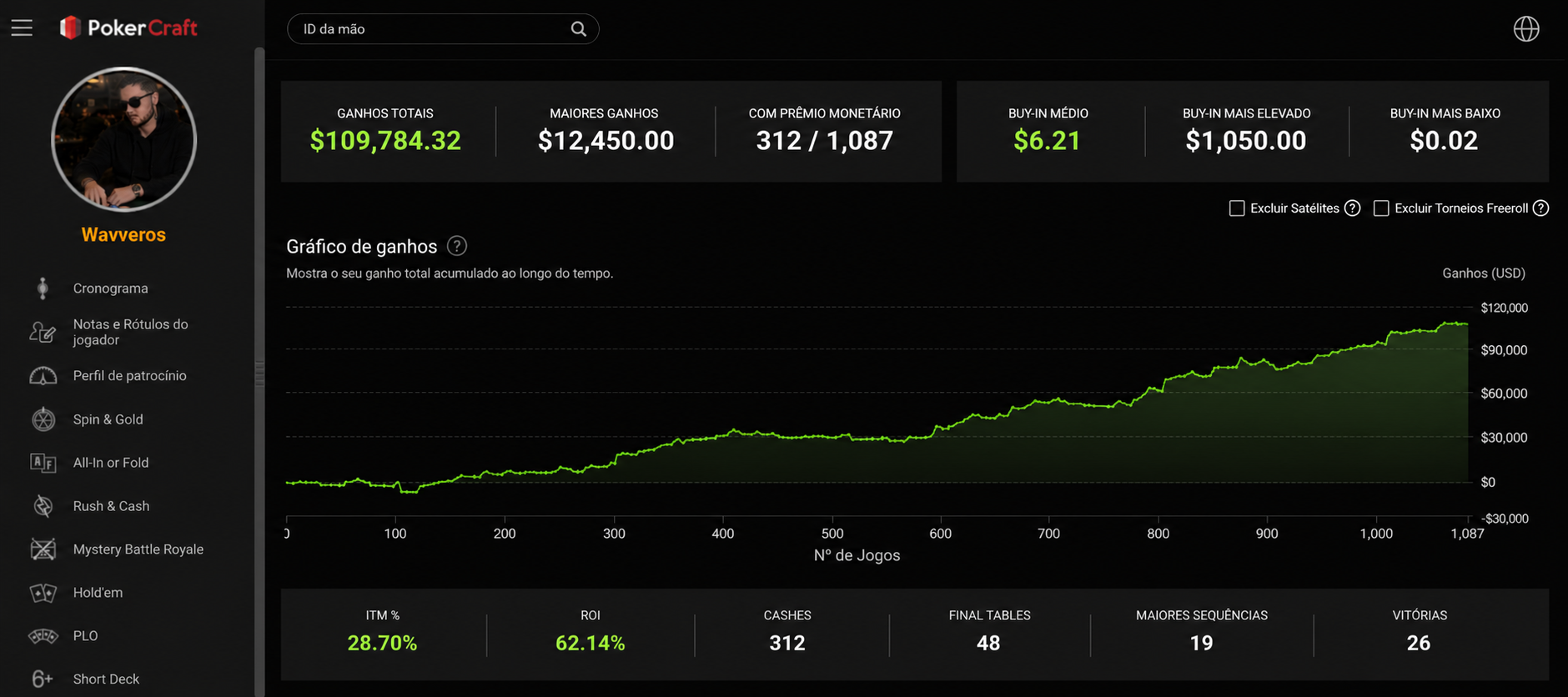The width and height of the screenshot is (1568, 697).
Task: Select Mystery Battle Royale in sidebar
Action: pyautogui.click(x=138, y=549)
